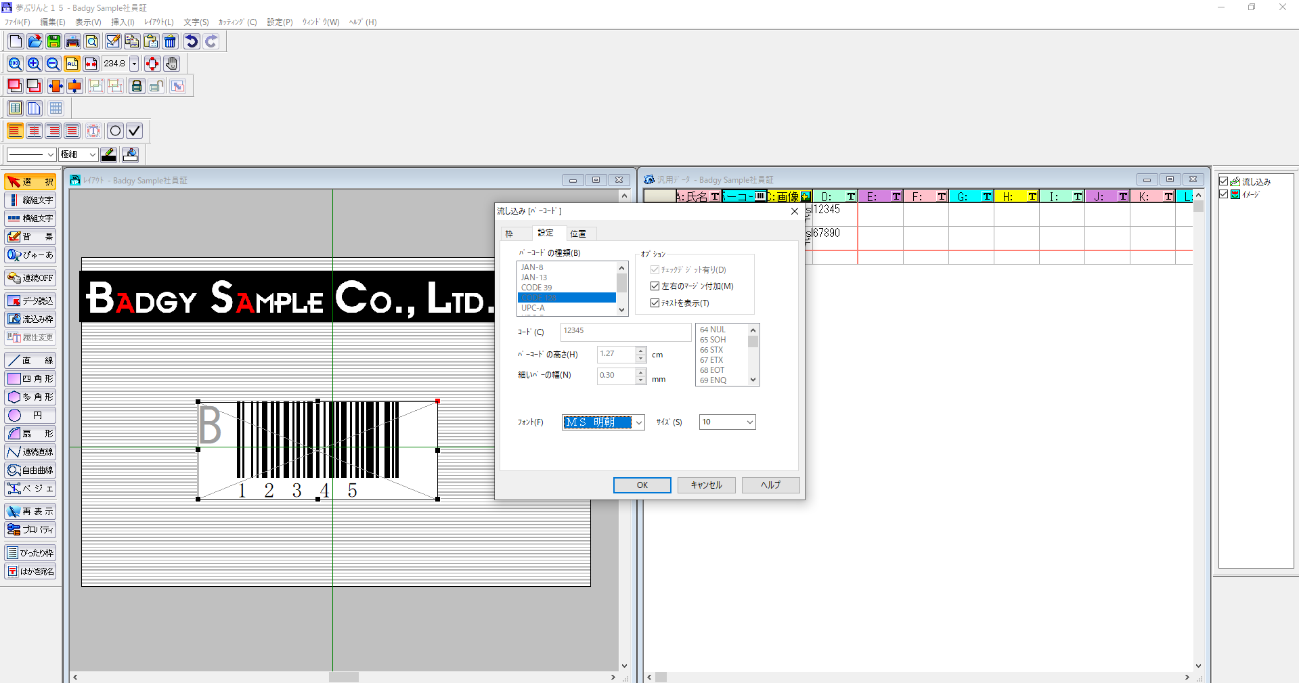Select the 縦組文字 vertical text tool
Viewport: 1300px width, 683px height.
pos(30,200)
